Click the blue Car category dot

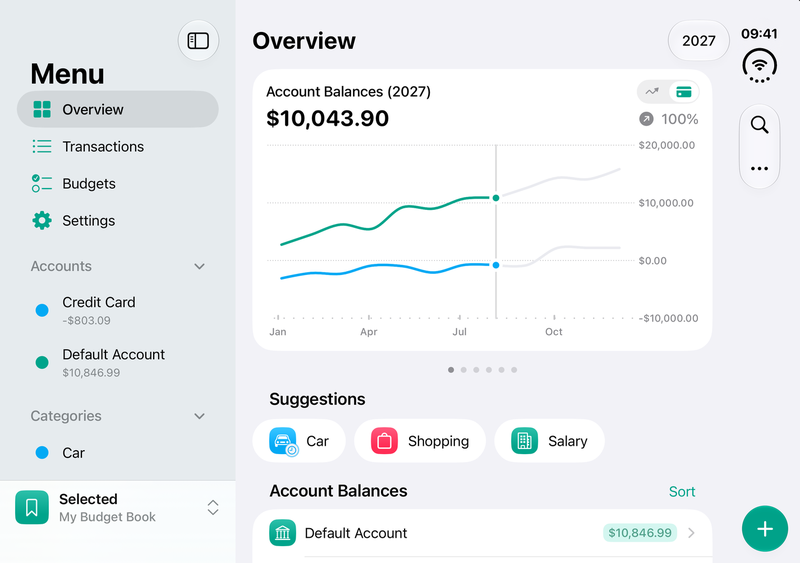click(x=42, y=453)
